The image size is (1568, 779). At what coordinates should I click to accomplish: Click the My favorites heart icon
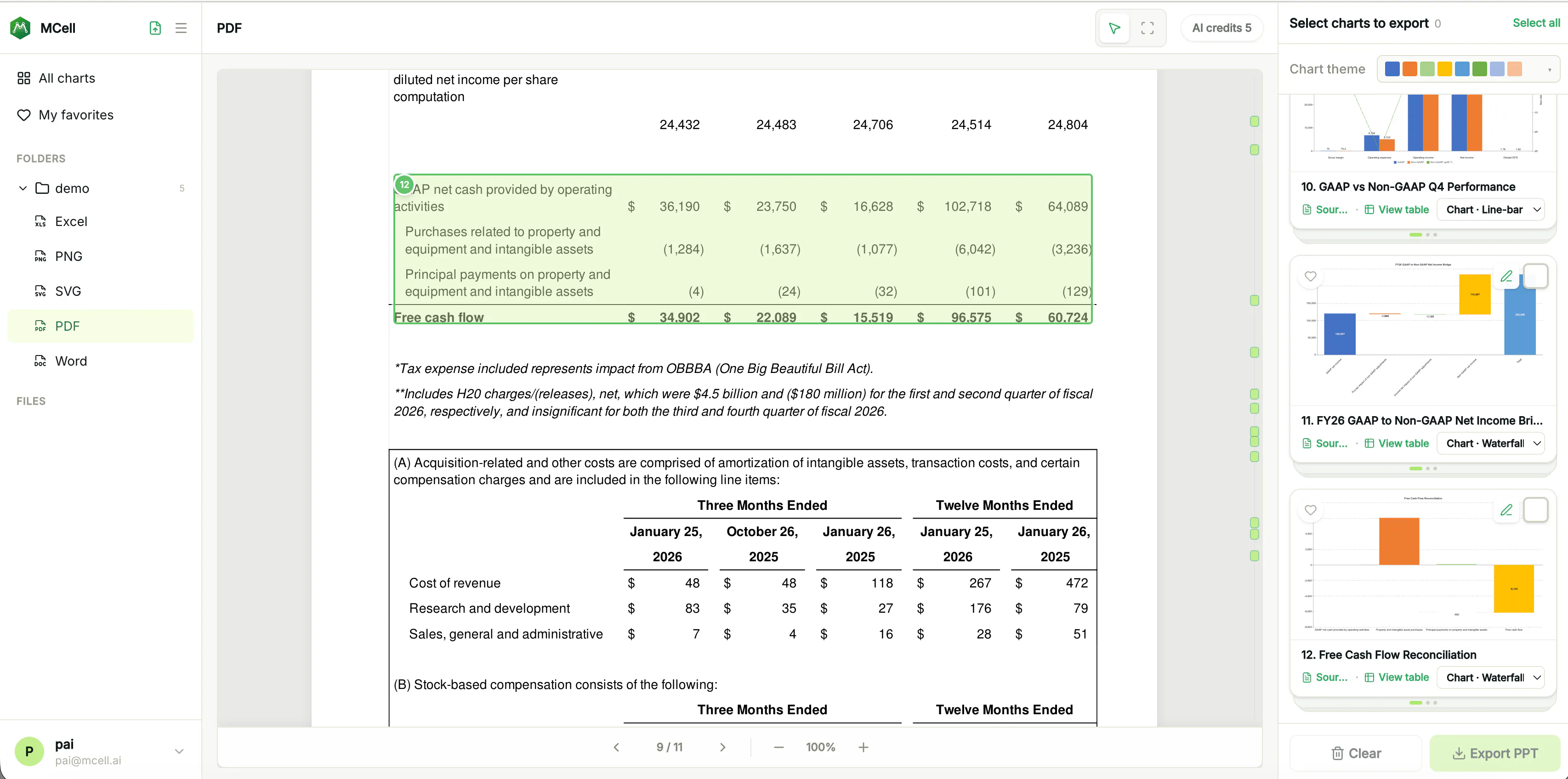point(24,115)
